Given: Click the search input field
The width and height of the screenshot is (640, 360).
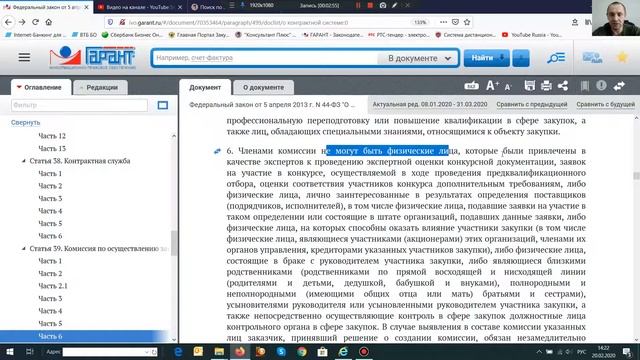Looking at the screenshot, I should pyautogui.click(x=265, y=58).
